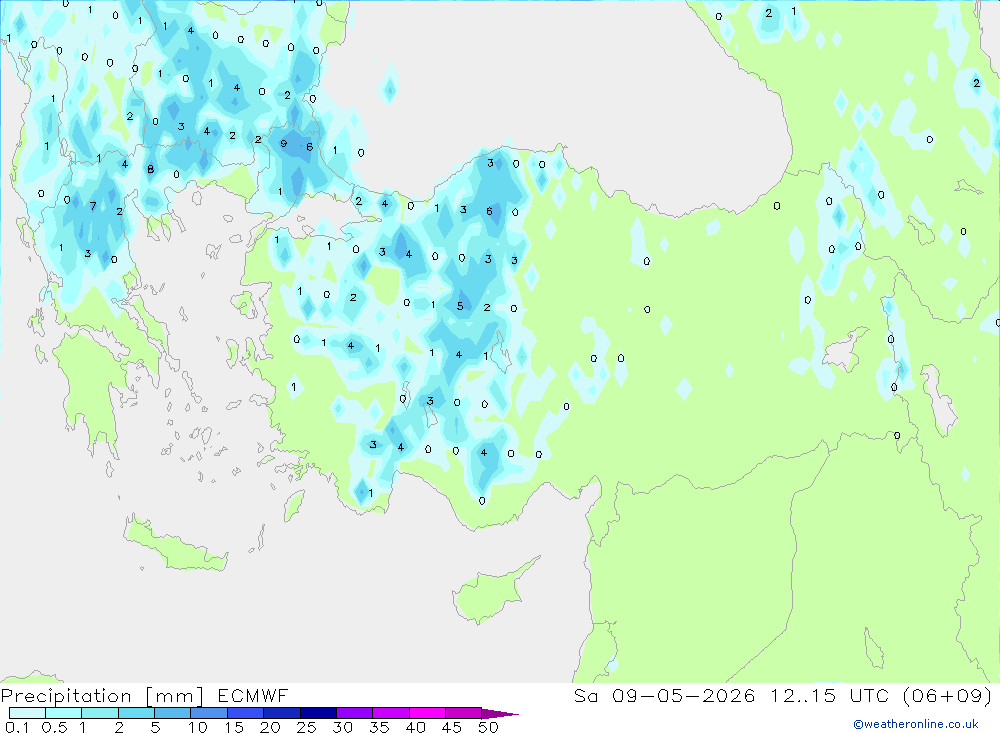Pick the 10–15 mm blue legend swatch

click(209, 713)
